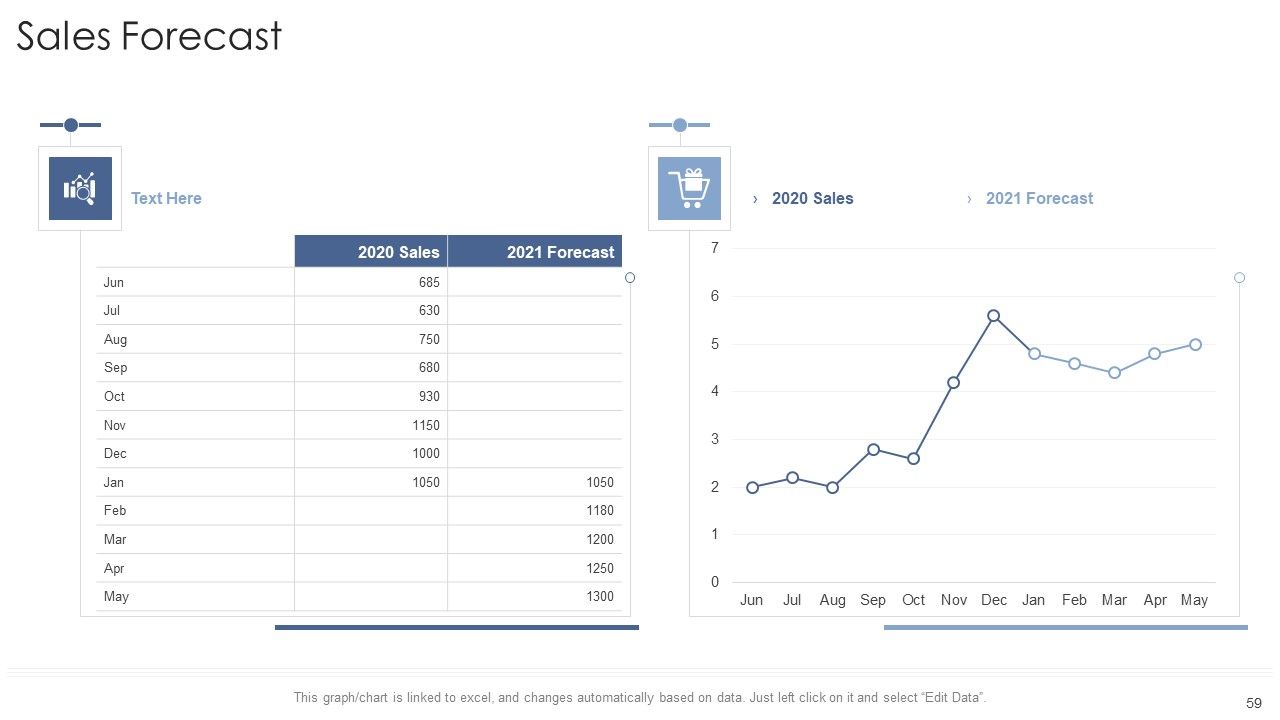Click the Jun row label in table
Screen dimensions: 1280x720
114,282
